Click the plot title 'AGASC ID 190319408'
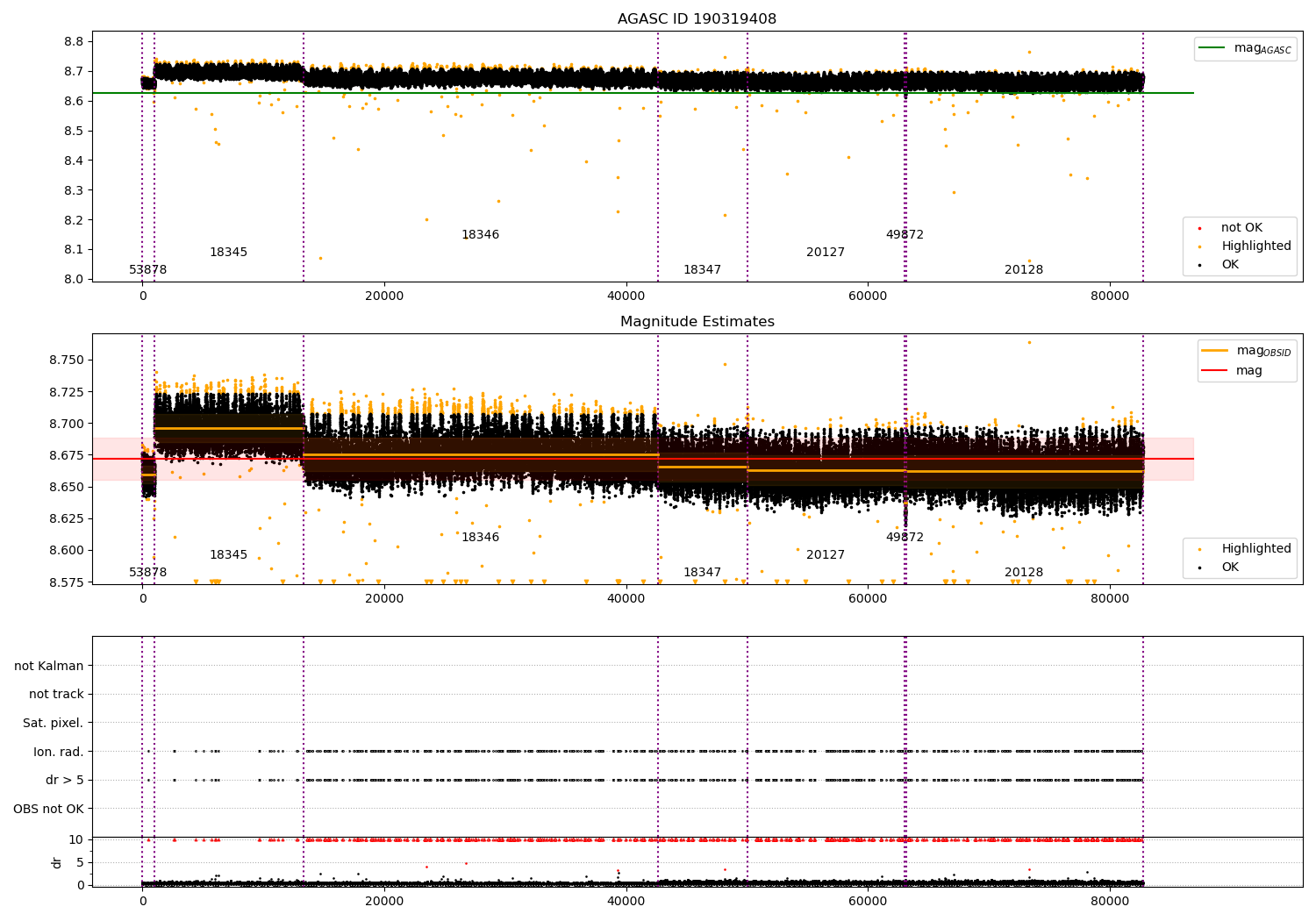 [x=697, y=19]
